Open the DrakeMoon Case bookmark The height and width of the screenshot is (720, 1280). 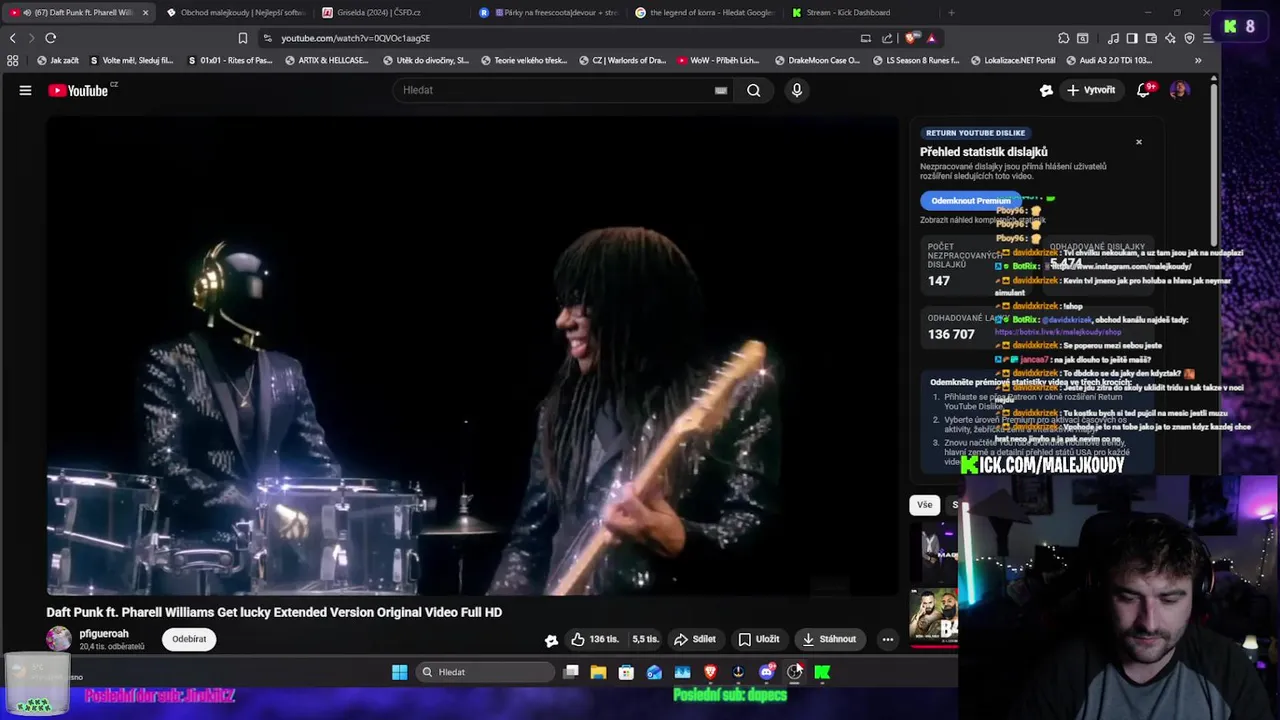coord(817,60)
